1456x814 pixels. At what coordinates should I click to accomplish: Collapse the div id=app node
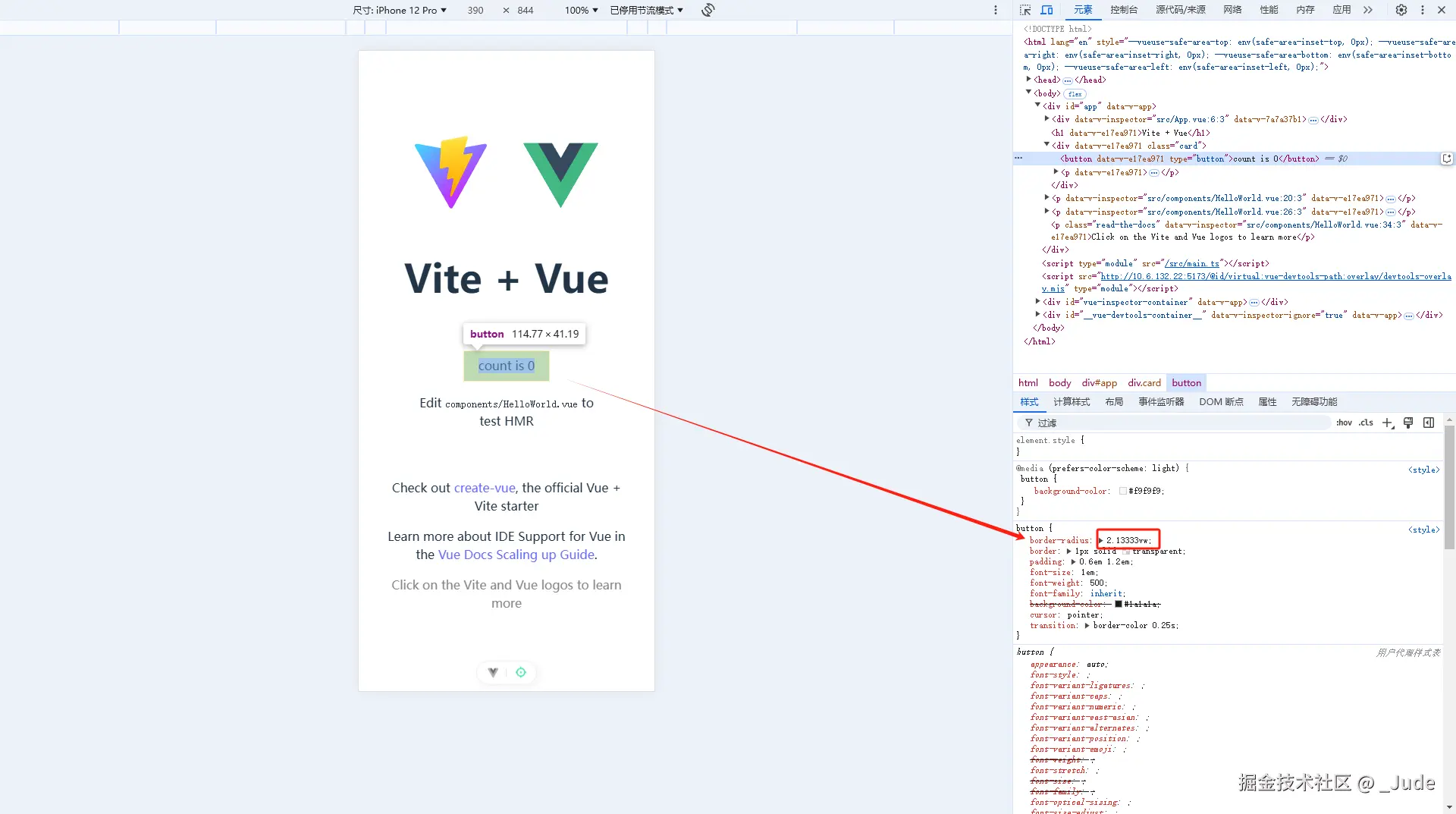(1038, 105)
